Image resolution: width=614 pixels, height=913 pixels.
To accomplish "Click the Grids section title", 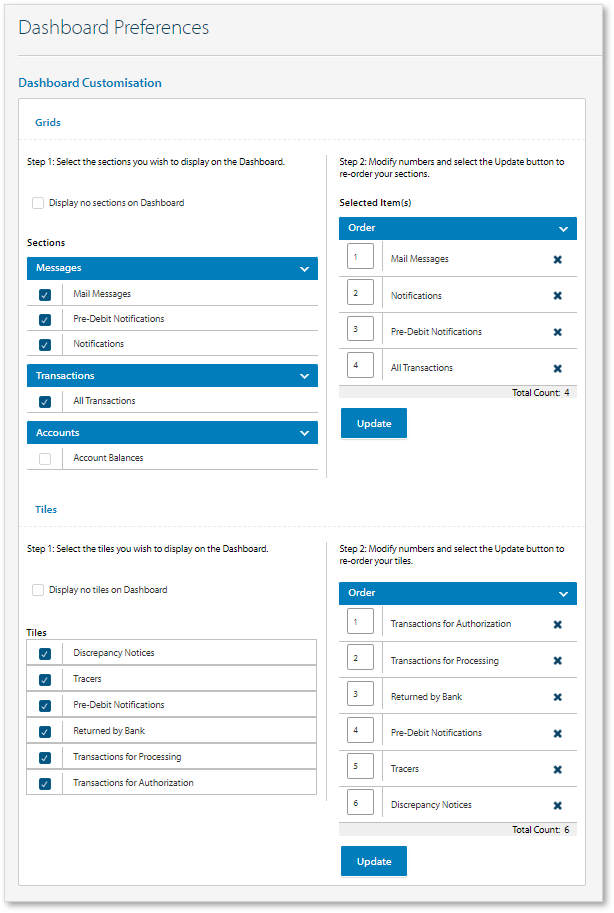I will pyautogui.click(x=46, y=122).
